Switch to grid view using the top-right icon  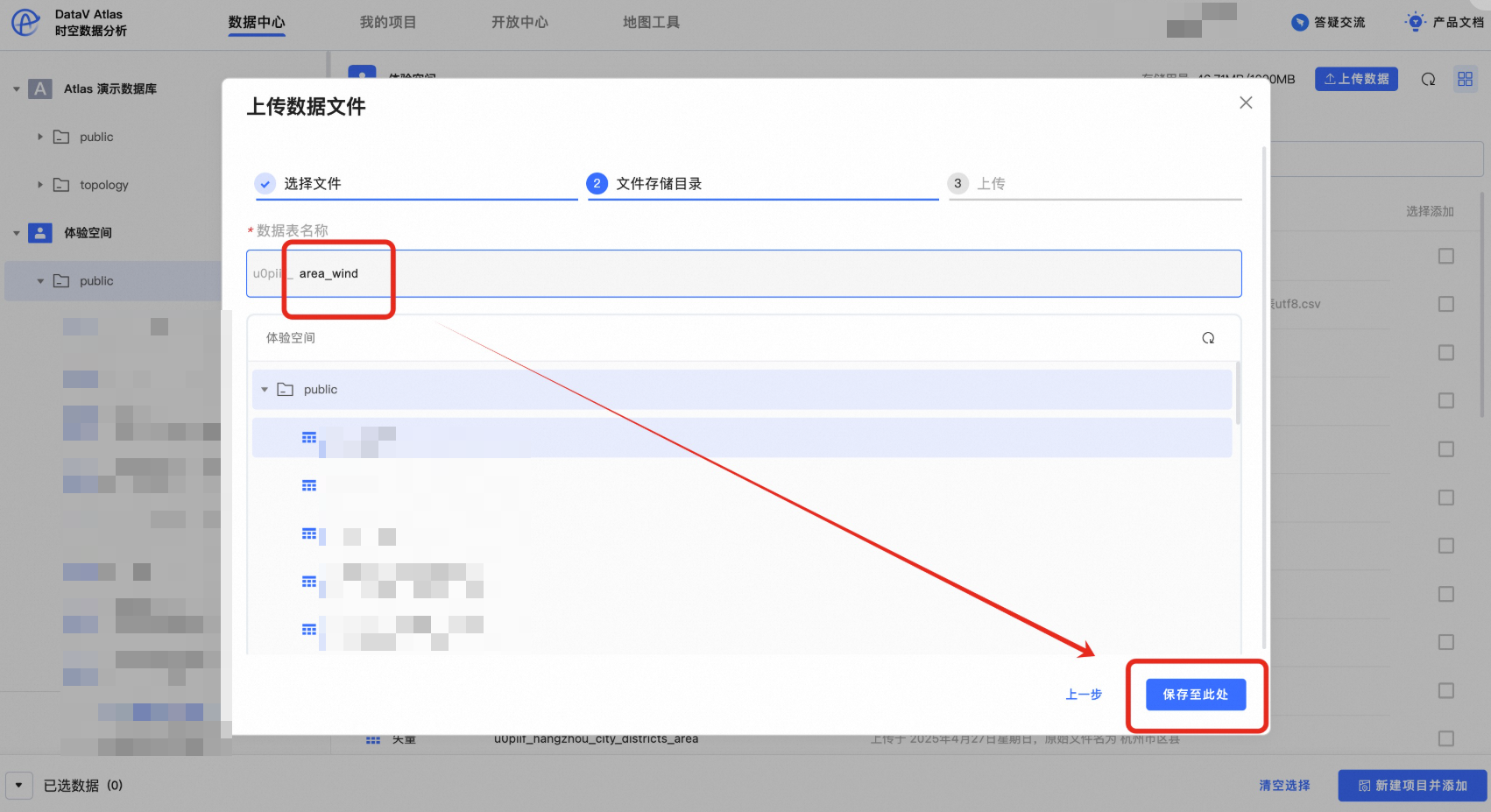(1465, 79)
